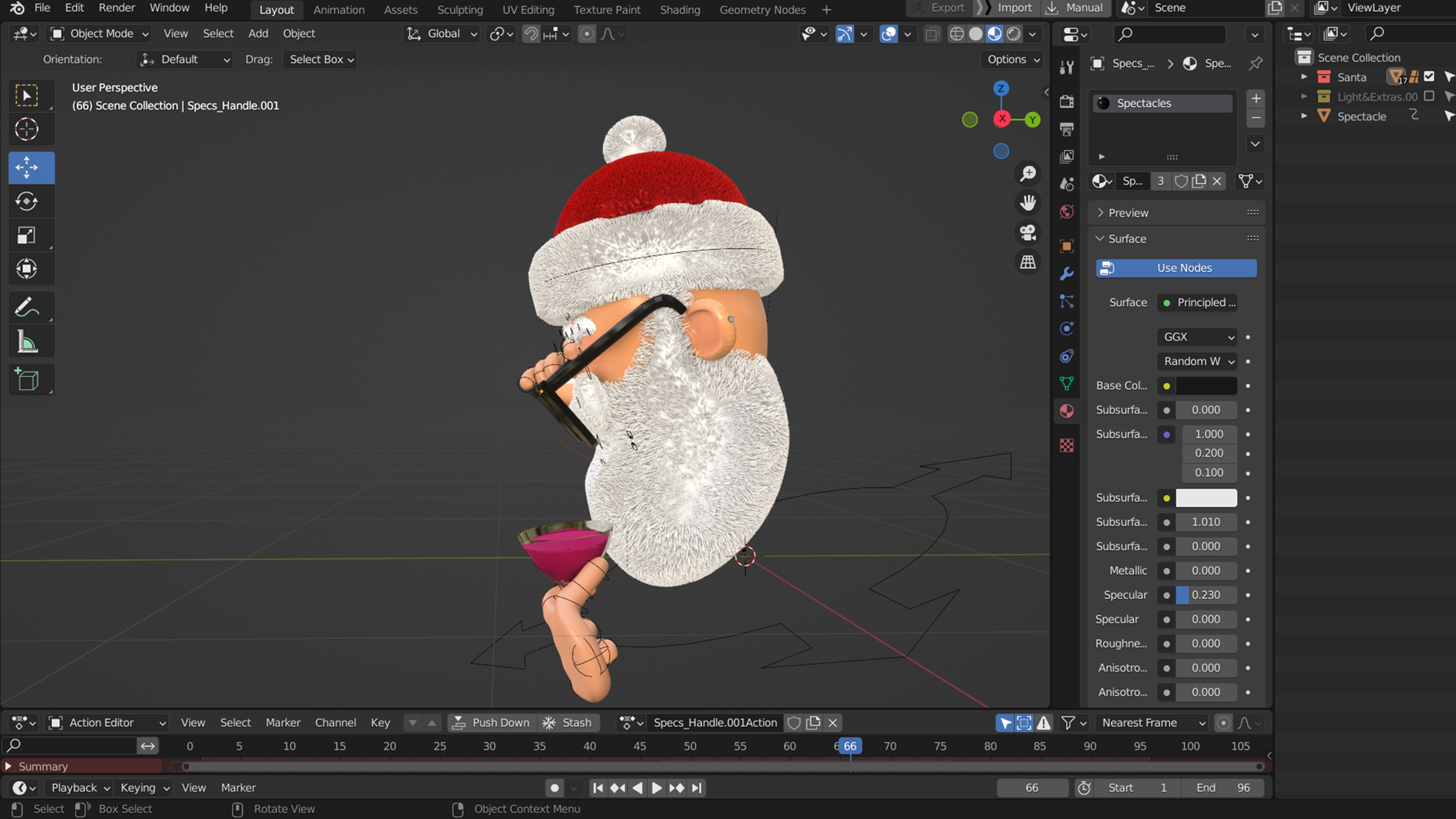Open the Object properties tab
This screenshot has height=819, width=1456.
[x=1067, y=246]
